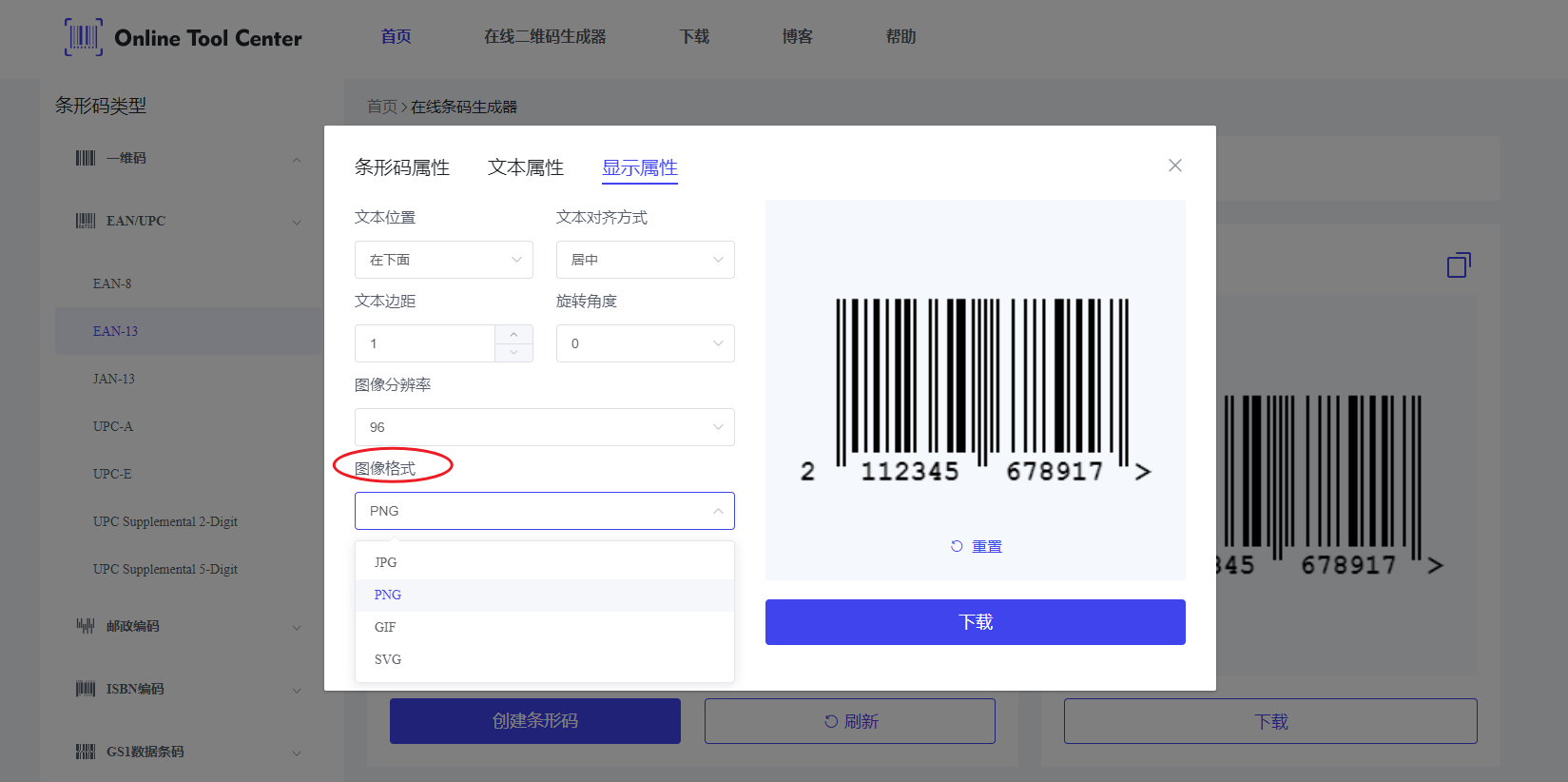The height and width of the screenshot is (782, 1568).
Task: Click the GS1数据条码 category icon
Action: [86, 752]
